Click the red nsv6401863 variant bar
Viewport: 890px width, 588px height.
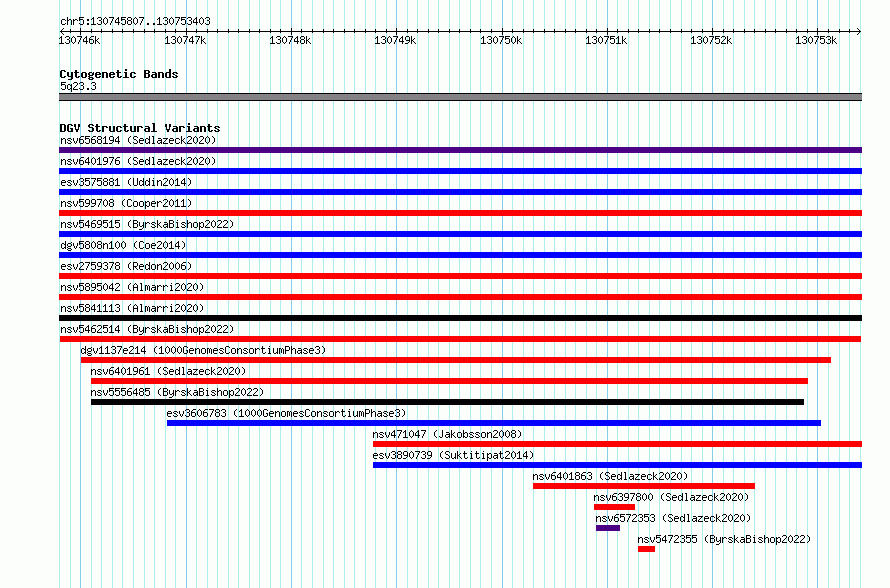644,486
